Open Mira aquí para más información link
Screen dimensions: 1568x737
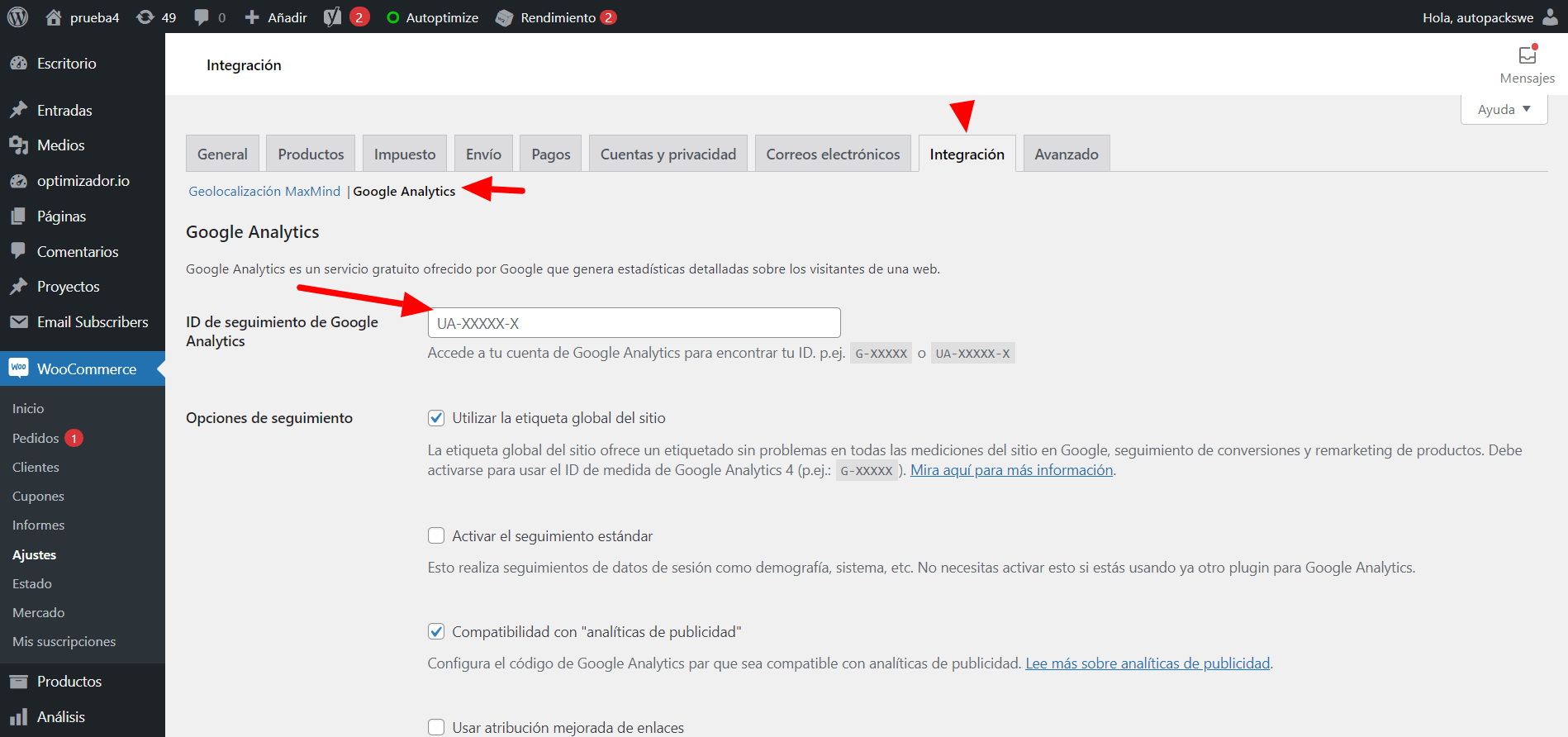pos(1012,470)
